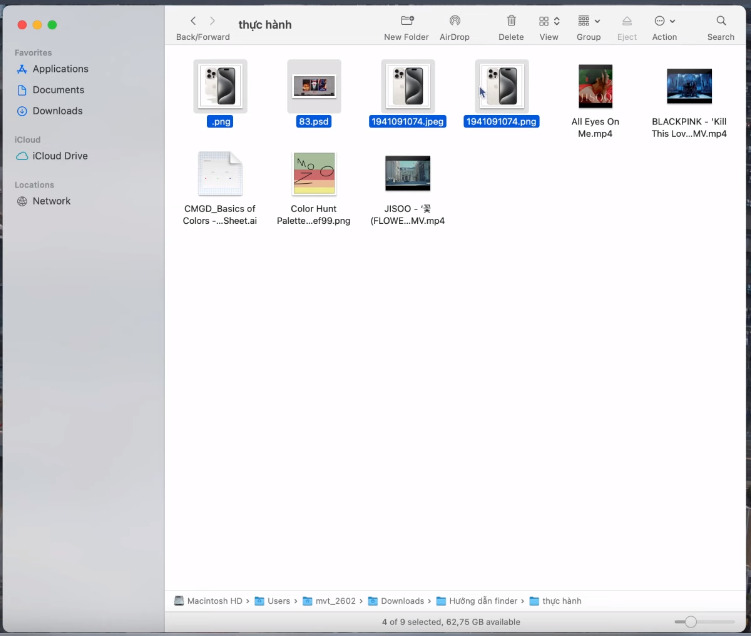Image resolution: width=751 pixels, height=636 pixels.
Task: Click the New Folder toolbar icon
Action: coord(406,21)
